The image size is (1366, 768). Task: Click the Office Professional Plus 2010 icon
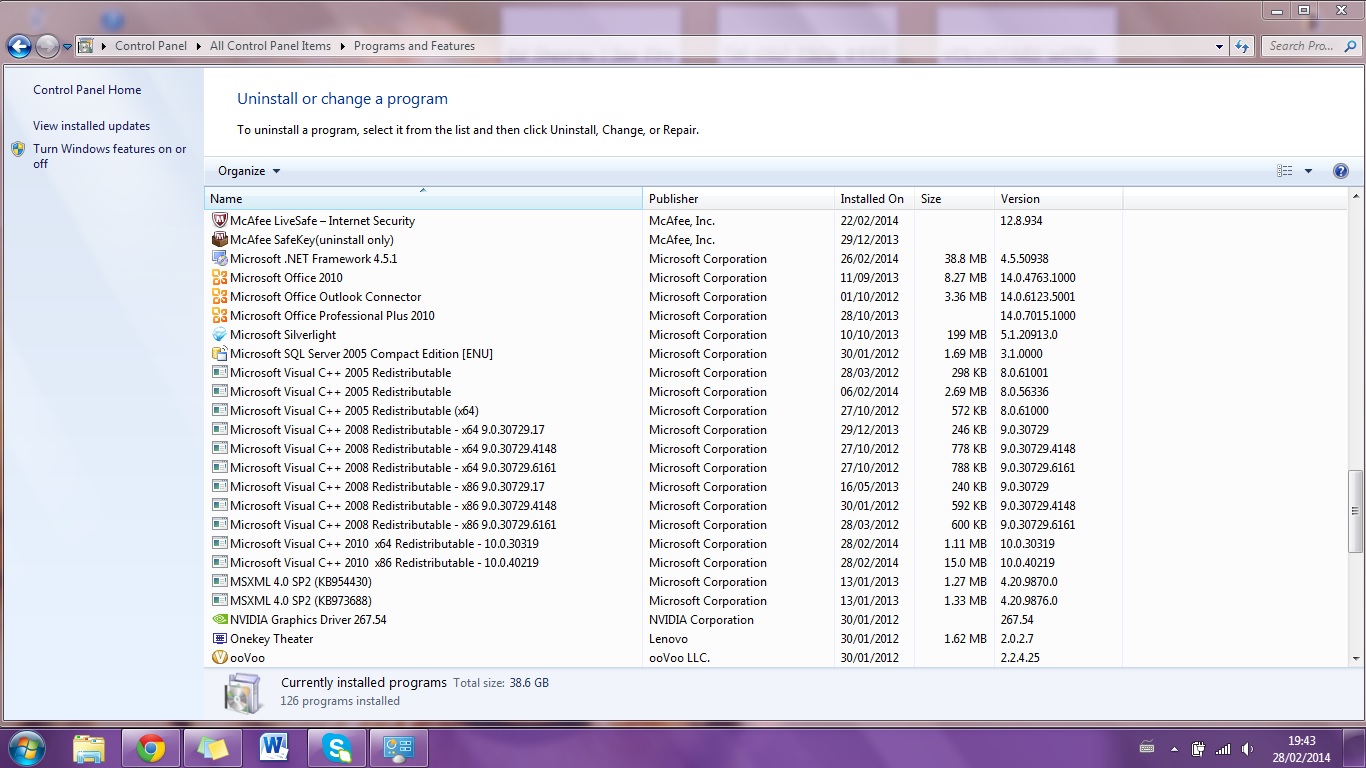point(220,315)
